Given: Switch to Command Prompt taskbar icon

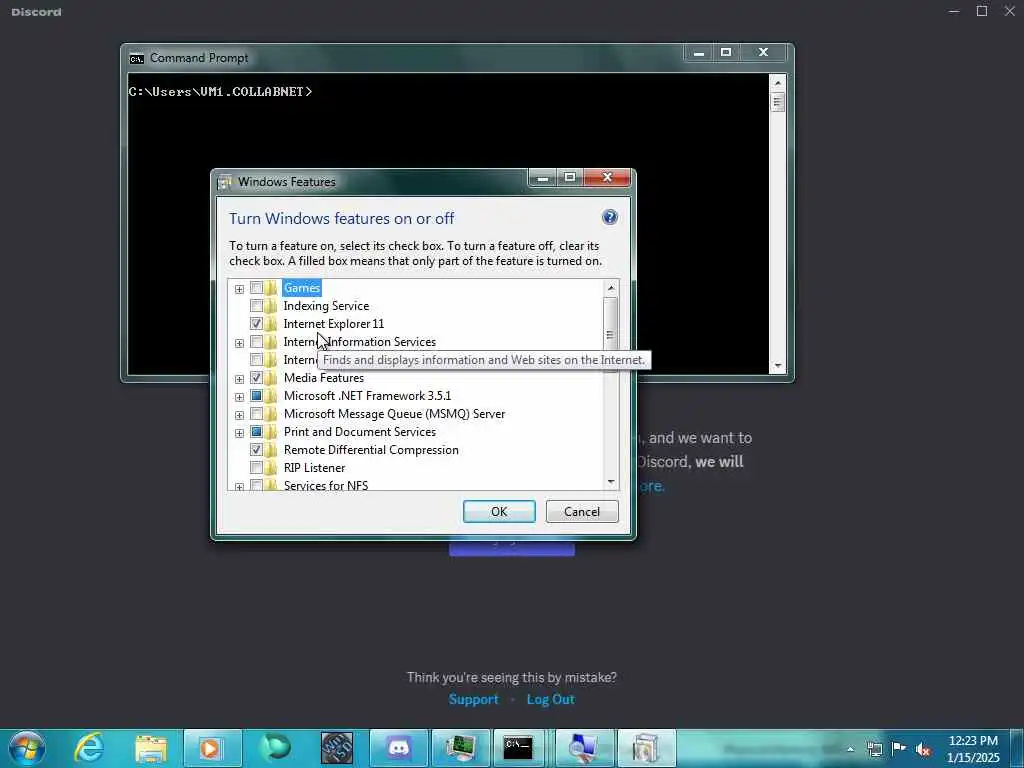Looking at the screenshot, I should [x=519, y=748].
